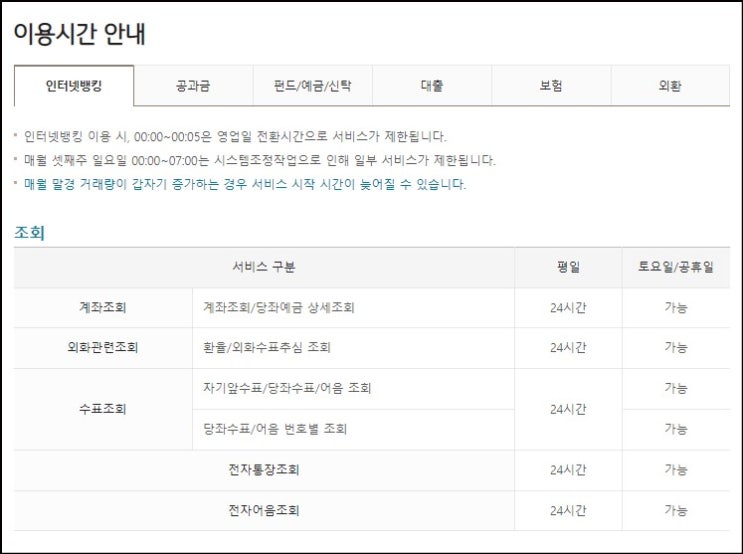Click the blue notice about 매월 말경 거래량
Viewport: 743px width, 554px height.
click(x=245, y=184)
